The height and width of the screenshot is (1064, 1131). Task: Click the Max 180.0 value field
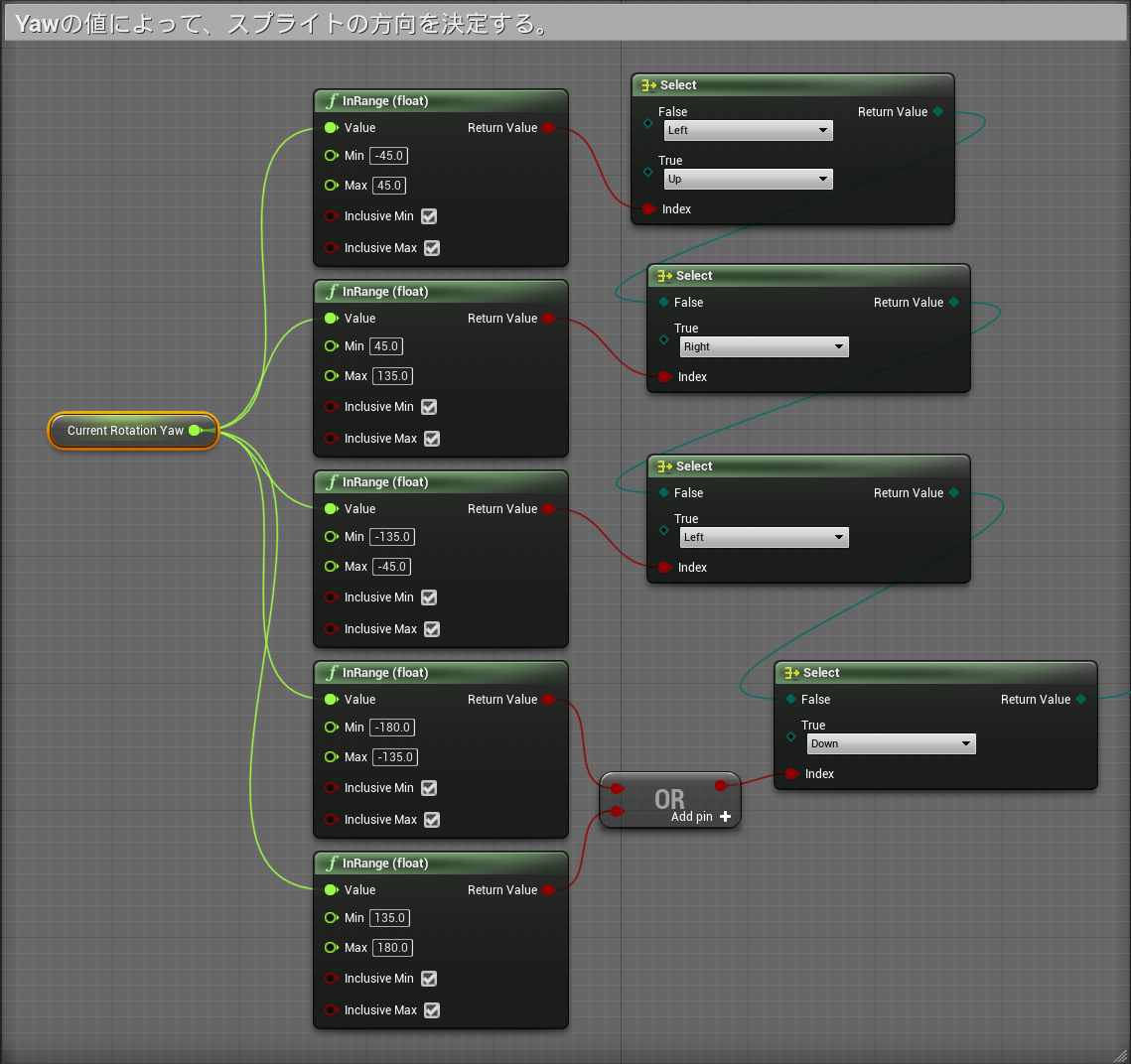(x=393, y=948)
